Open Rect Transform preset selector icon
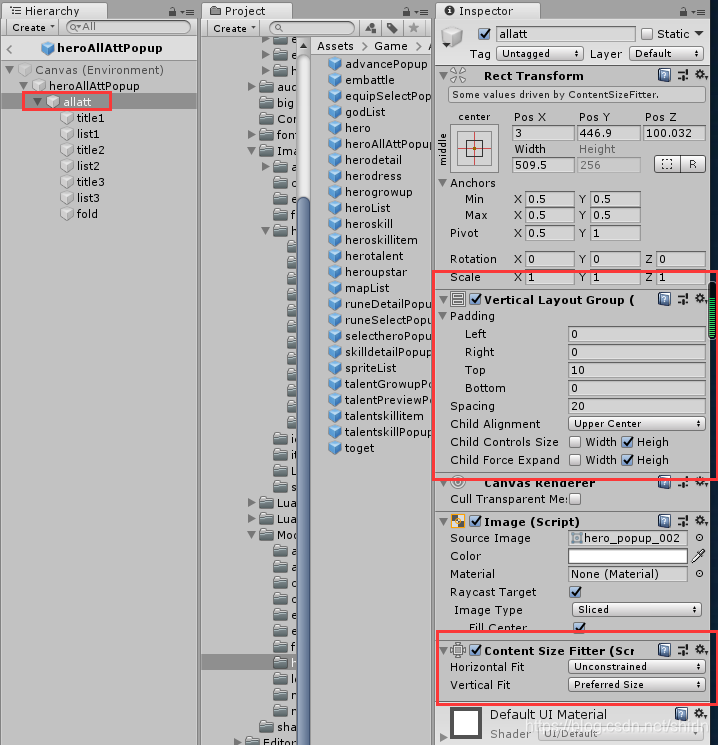Image resolution: width=718 pixels, height=745 pixels. click(x=683, y=75)
